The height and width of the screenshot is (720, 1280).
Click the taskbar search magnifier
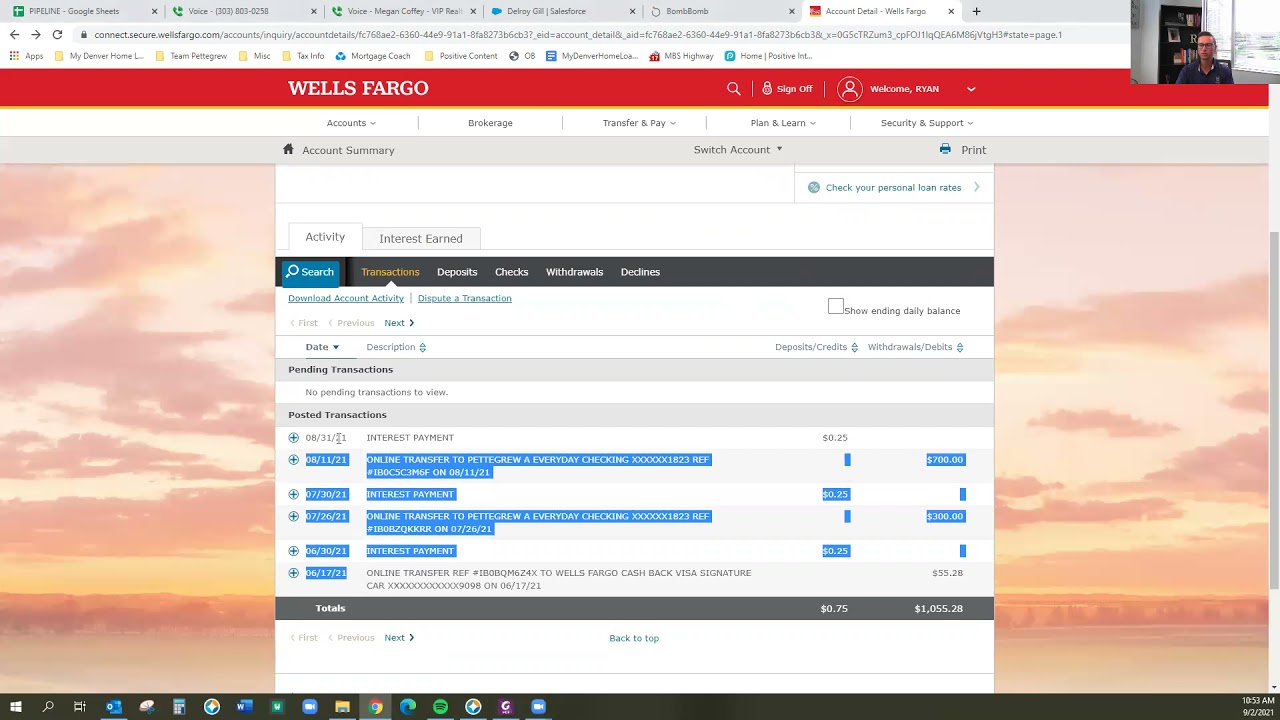(48, 707)
